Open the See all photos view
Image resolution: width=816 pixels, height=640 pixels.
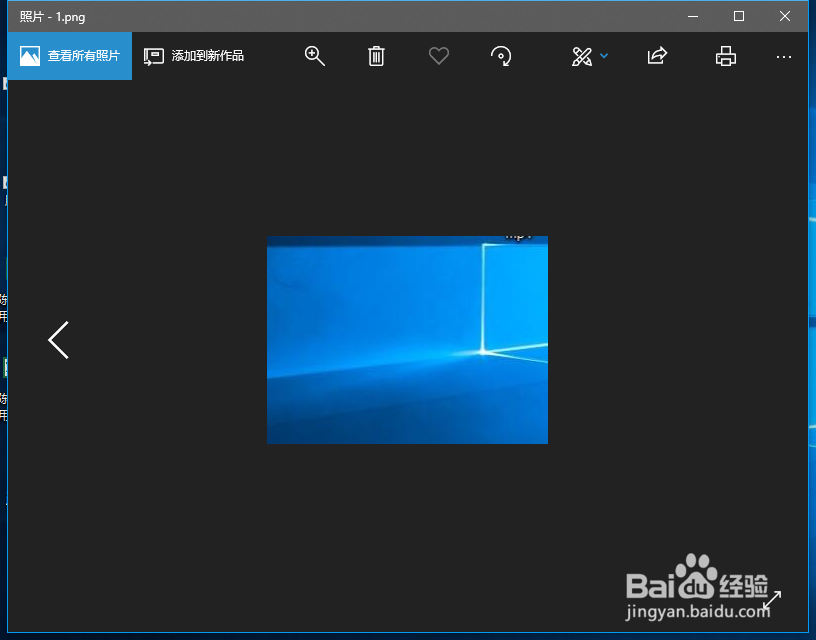(70, 56)
